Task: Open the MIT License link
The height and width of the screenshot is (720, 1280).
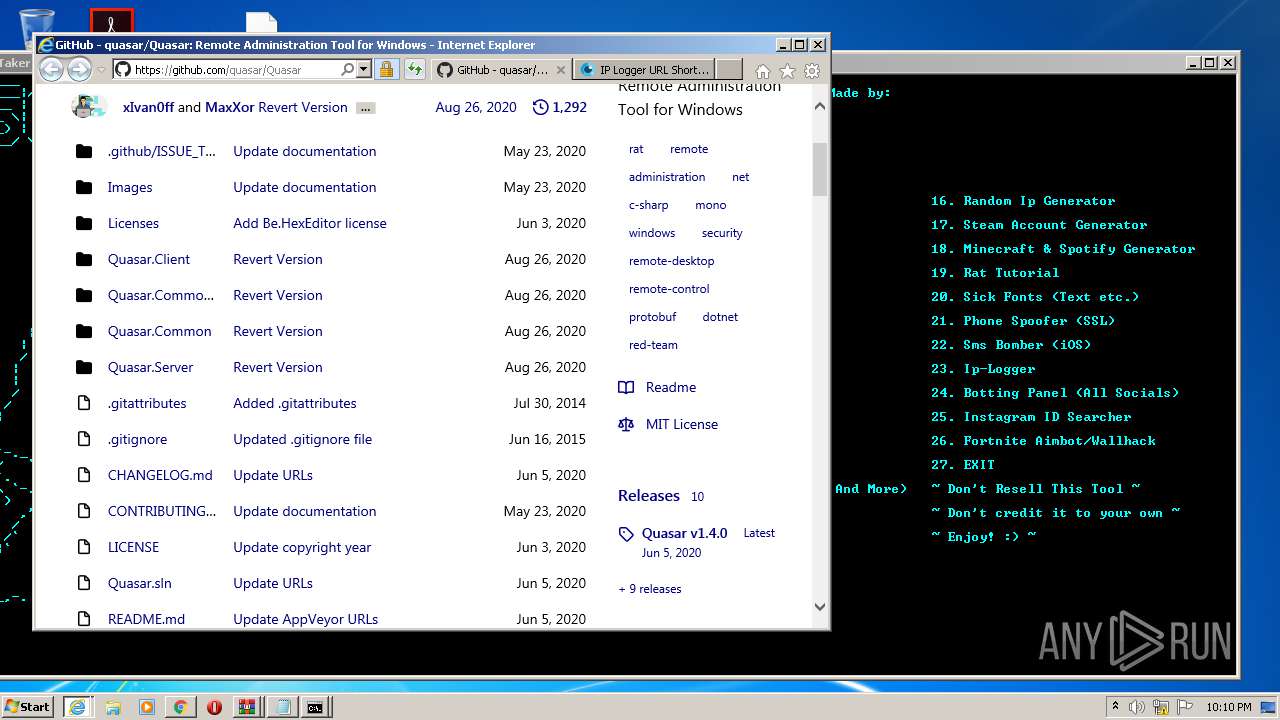Action: 668,424
